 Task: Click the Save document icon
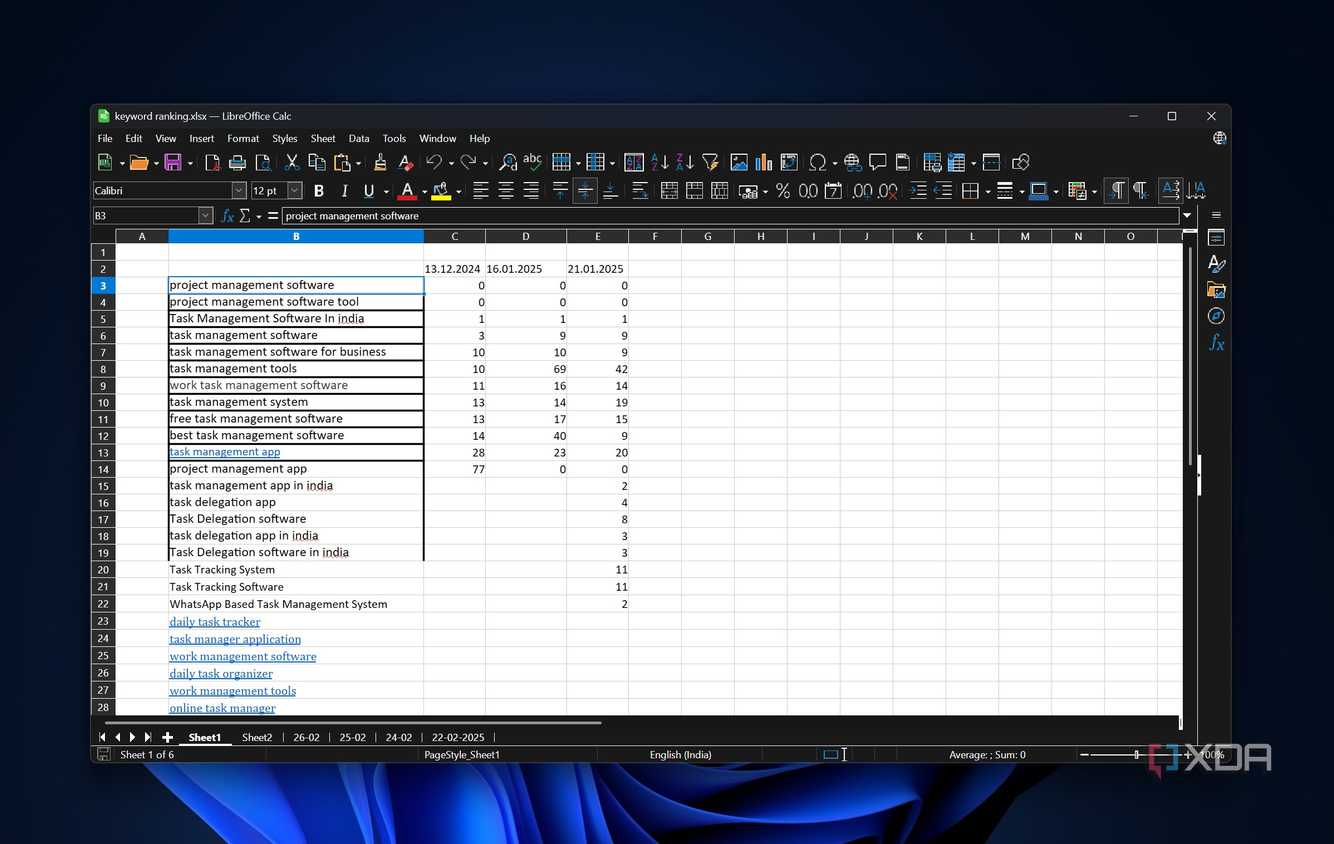172,162
